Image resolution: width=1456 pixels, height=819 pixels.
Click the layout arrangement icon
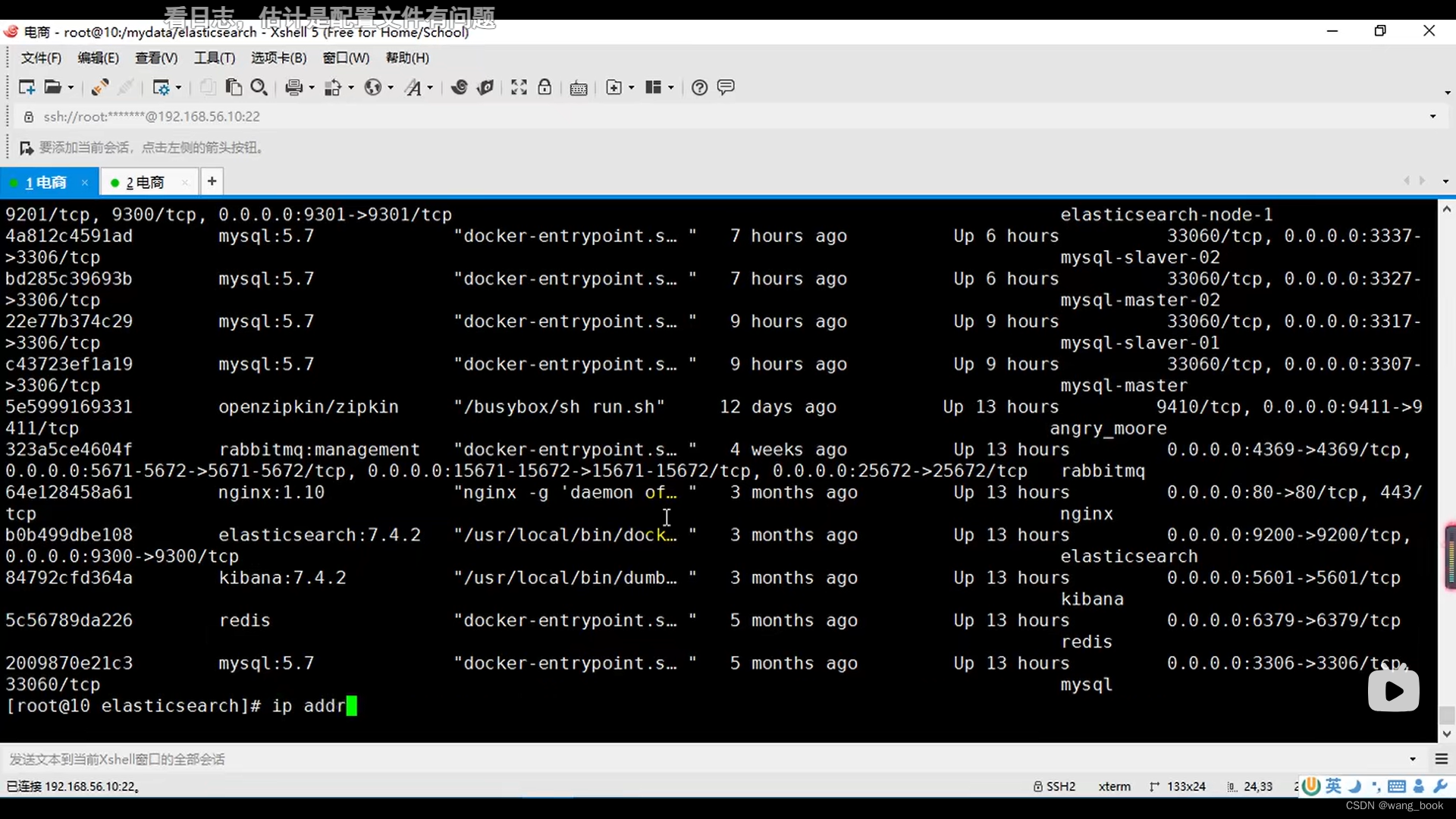(x=654, y=87)
